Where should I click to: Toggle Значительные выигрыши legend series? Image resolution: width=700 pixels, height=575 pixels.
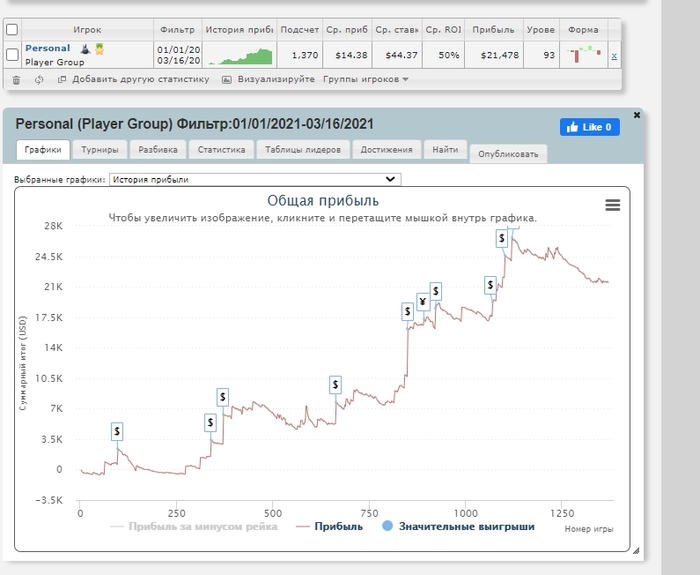(458, 526)
